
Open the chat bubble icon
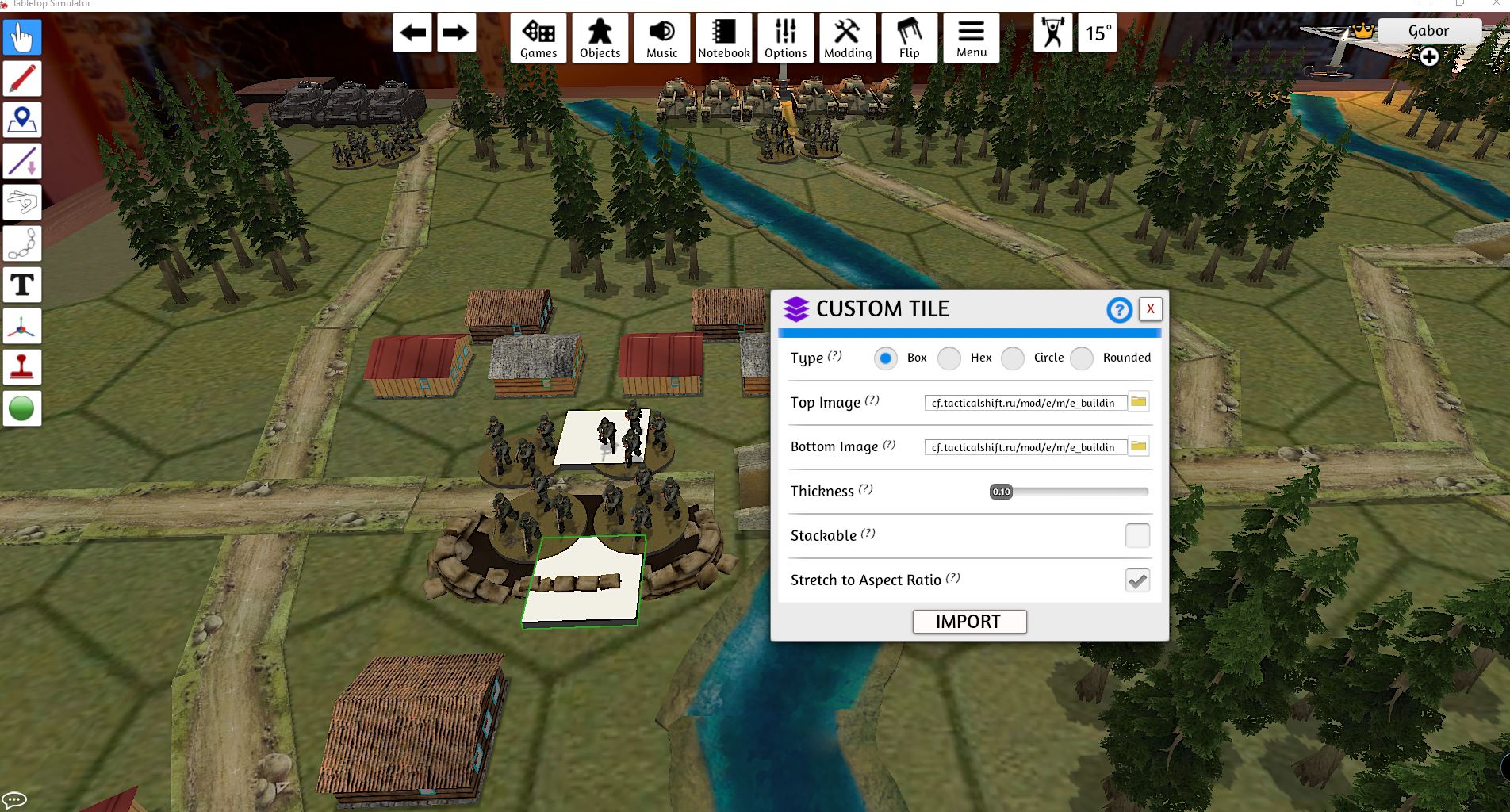pos(15,799)
